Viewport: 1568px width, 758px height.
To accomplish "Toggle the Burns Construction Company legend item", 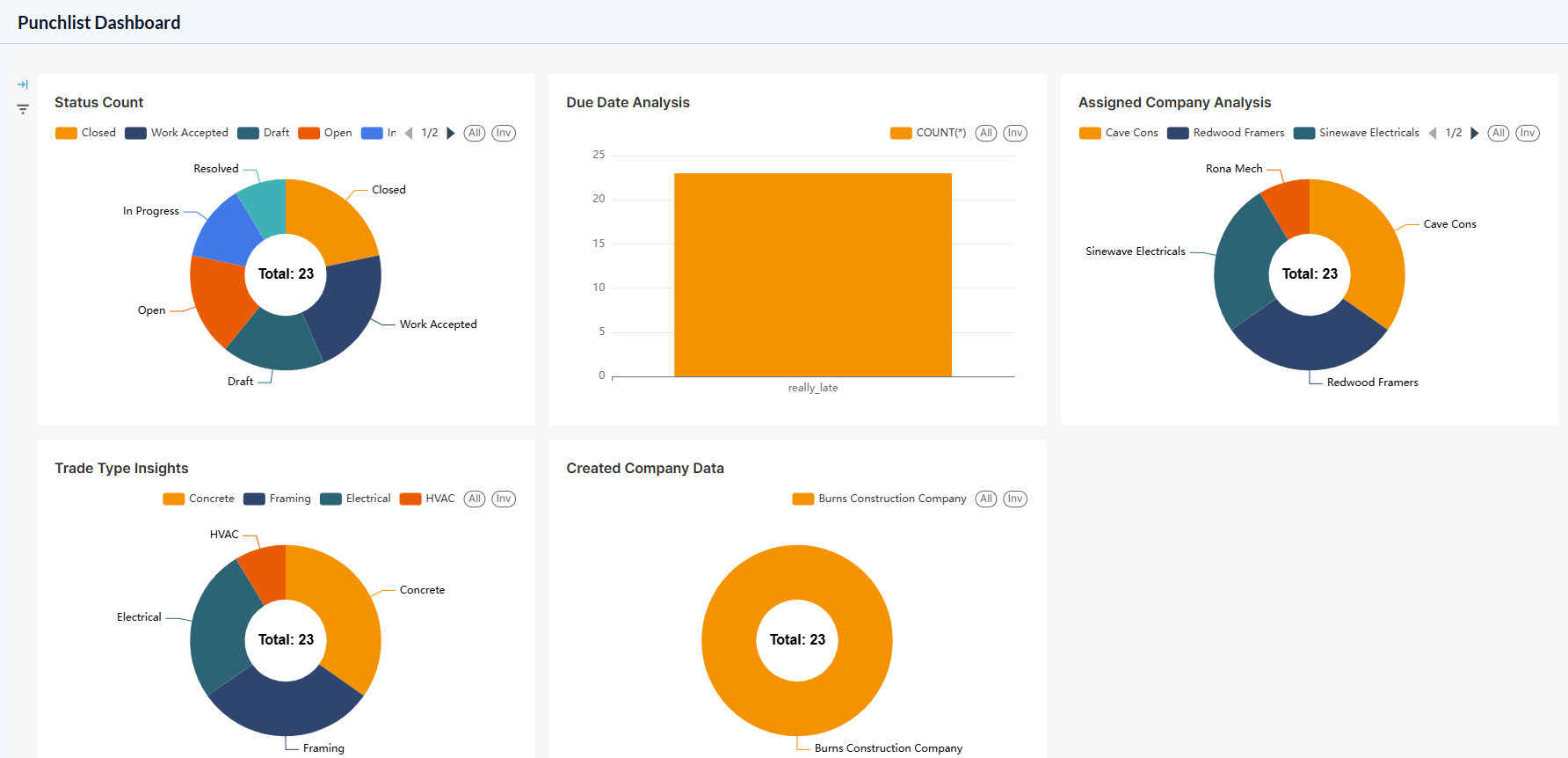I will click(879, 499).
